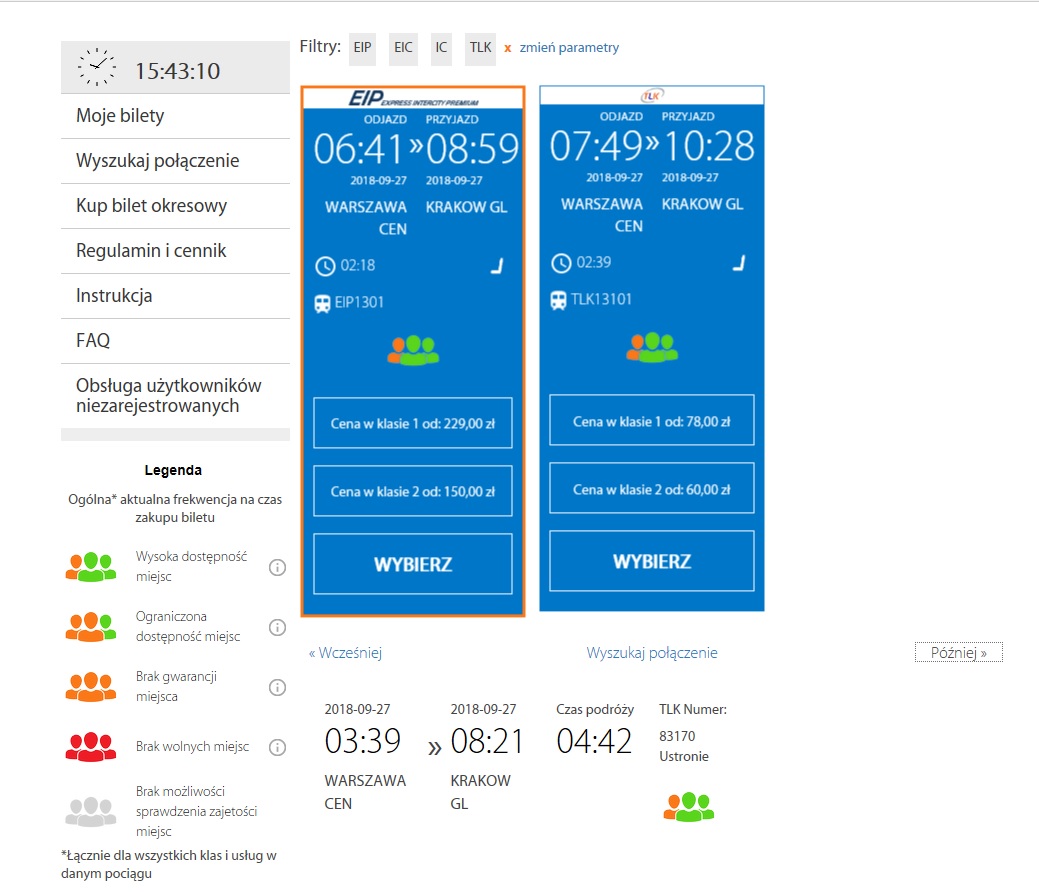Select class 1 price 229,00 zł on EIP

tap(413, 423)
